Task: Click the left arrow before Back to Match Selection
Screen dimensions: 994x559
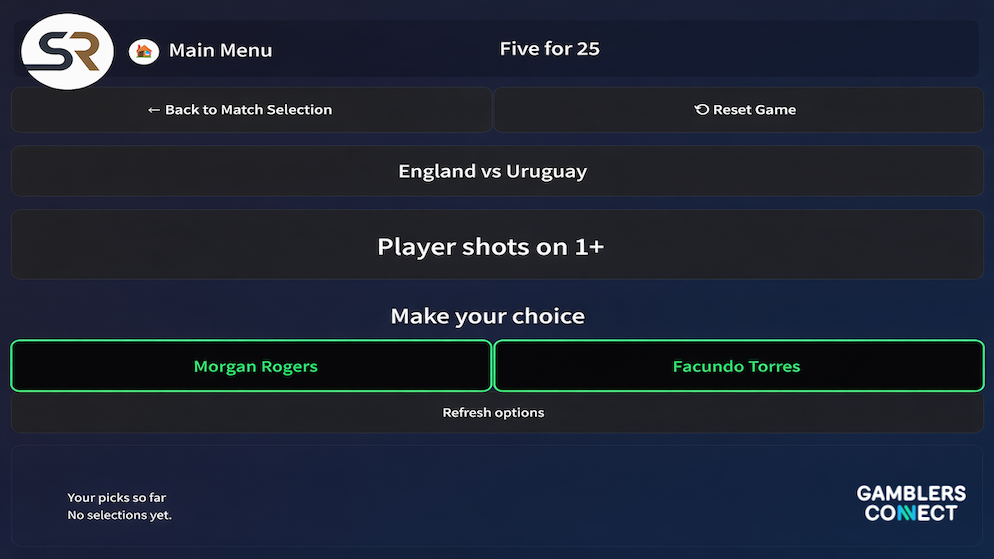Action: 153,110
